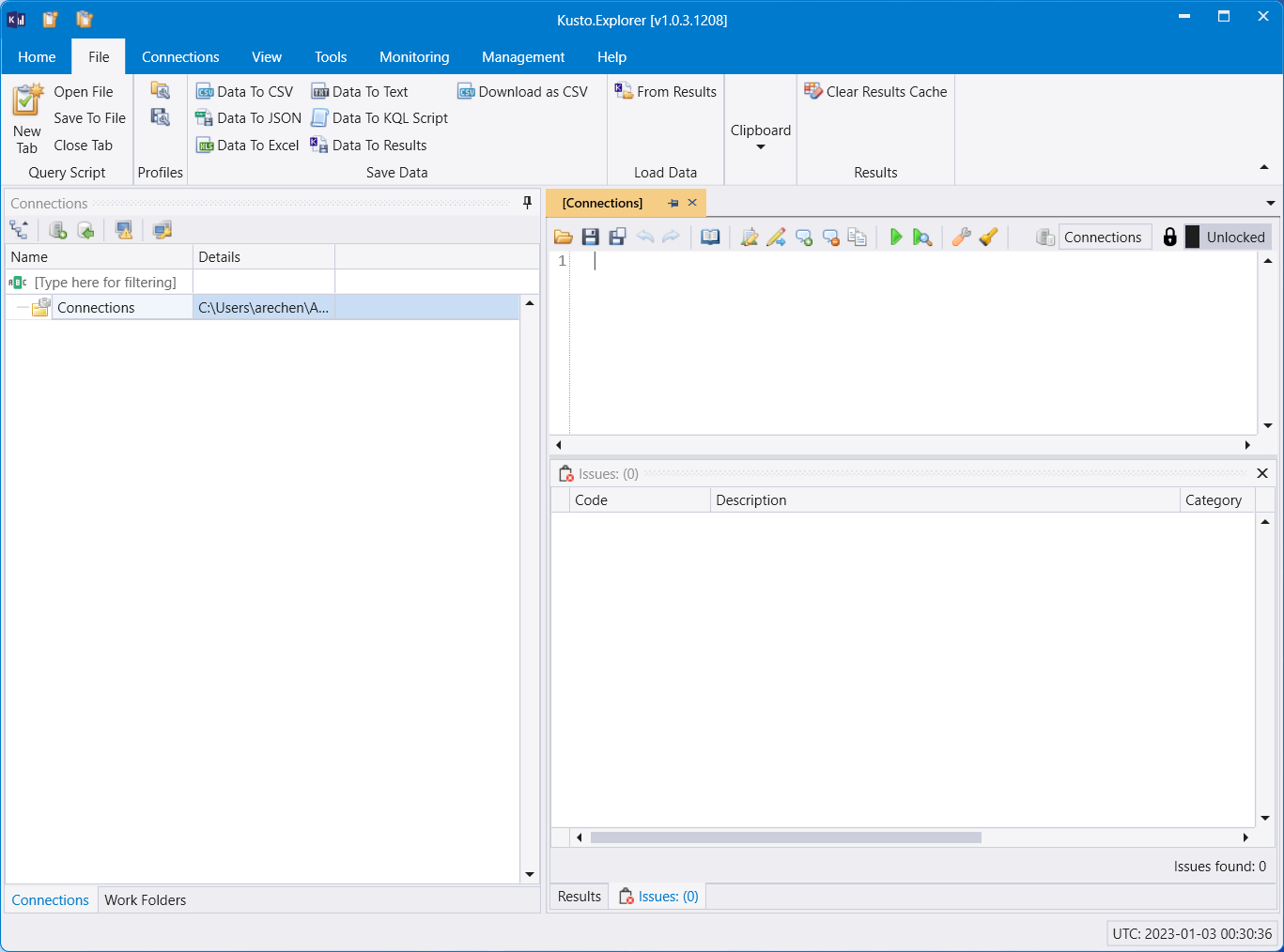Open the Home ribbon tab
This screenshot has width=1284, height=952.
tap(37, 57)
